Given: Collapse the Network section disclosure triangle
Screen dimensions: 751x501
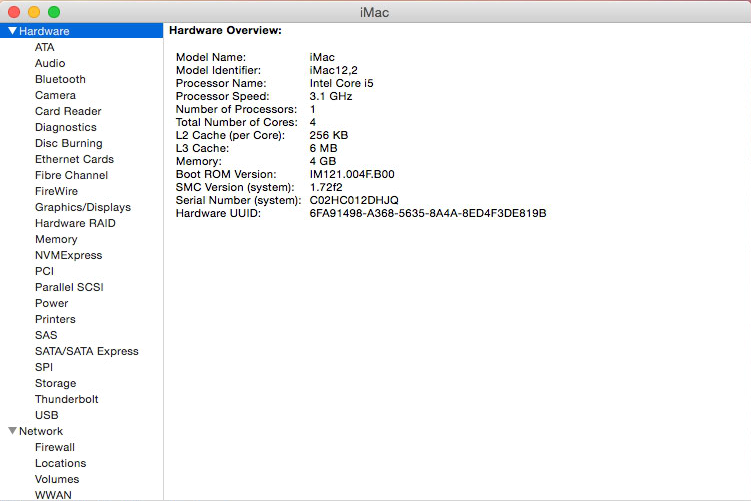Looking at the screenshot, I should coord(12,431).
